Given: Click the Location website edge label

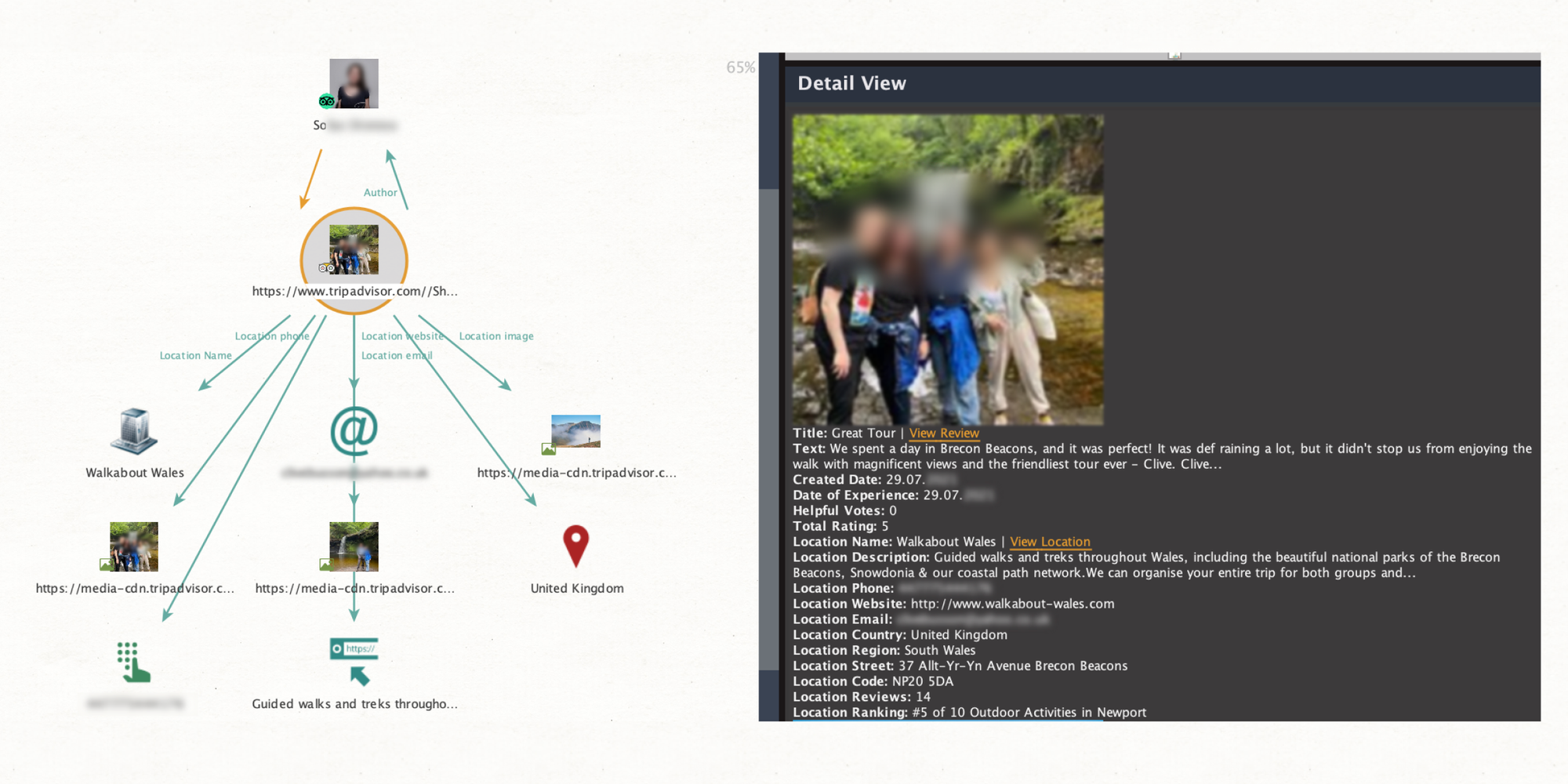Looking at the screenshot, I should click(x=402, y=336).
